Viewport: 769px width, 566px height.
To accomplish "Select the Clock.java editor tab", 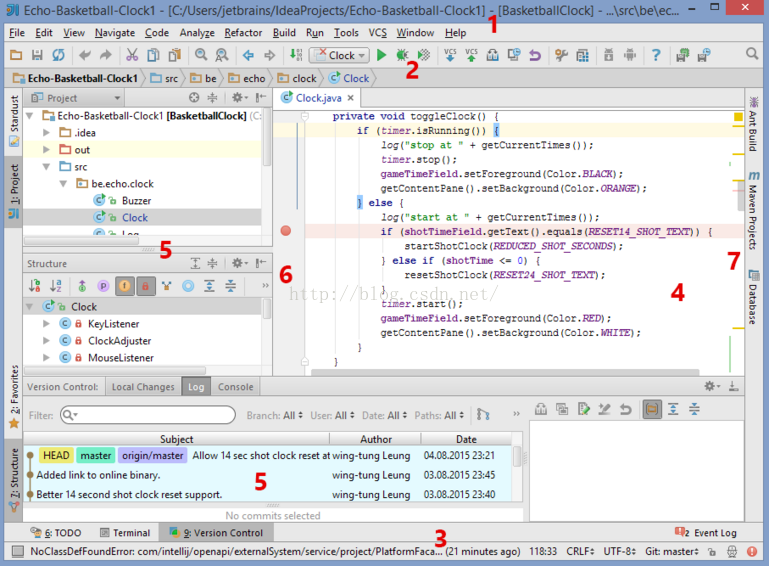I will pyautogui.click(x=317, y=98).
